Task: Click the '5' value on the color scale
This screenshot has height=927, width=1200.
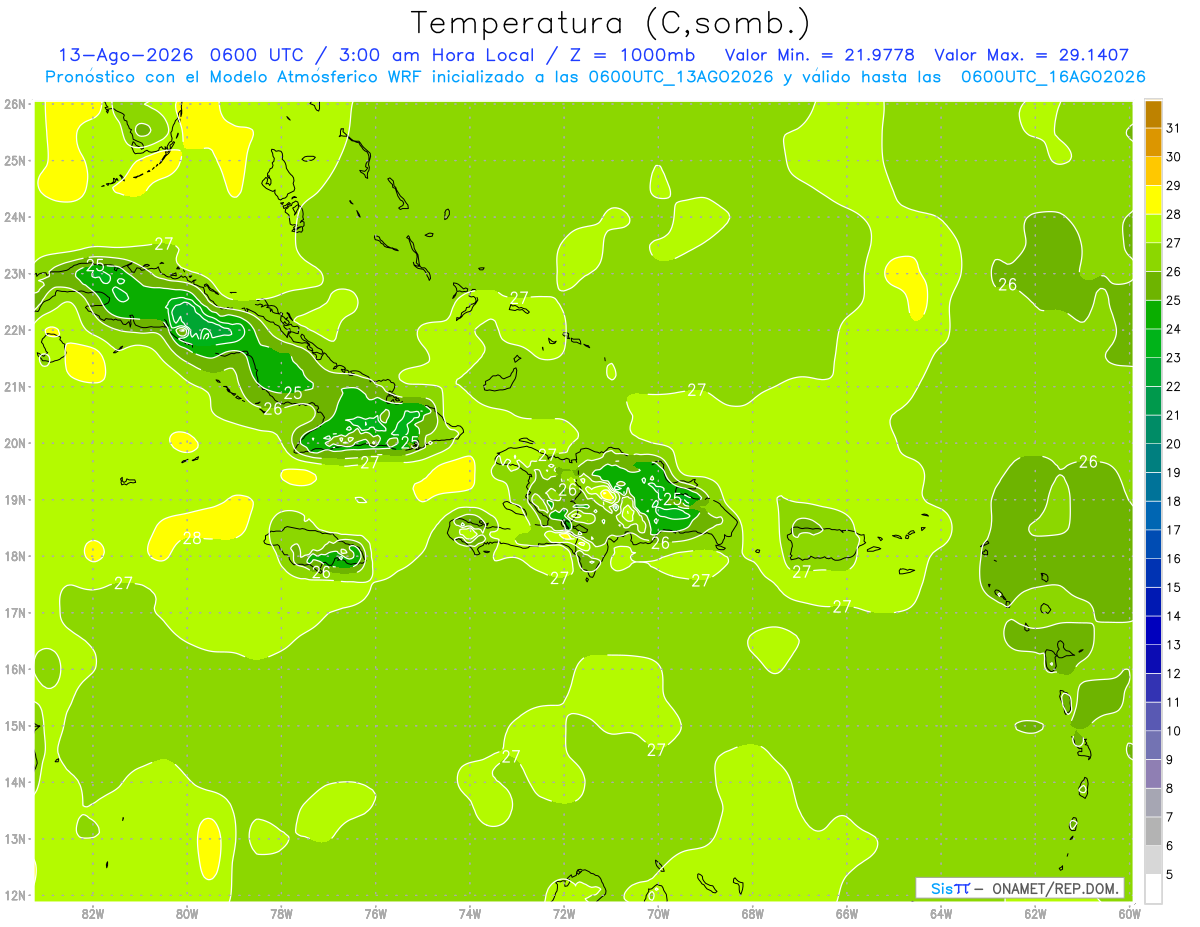Action: pyautogui.click(x=1170, y=873)
